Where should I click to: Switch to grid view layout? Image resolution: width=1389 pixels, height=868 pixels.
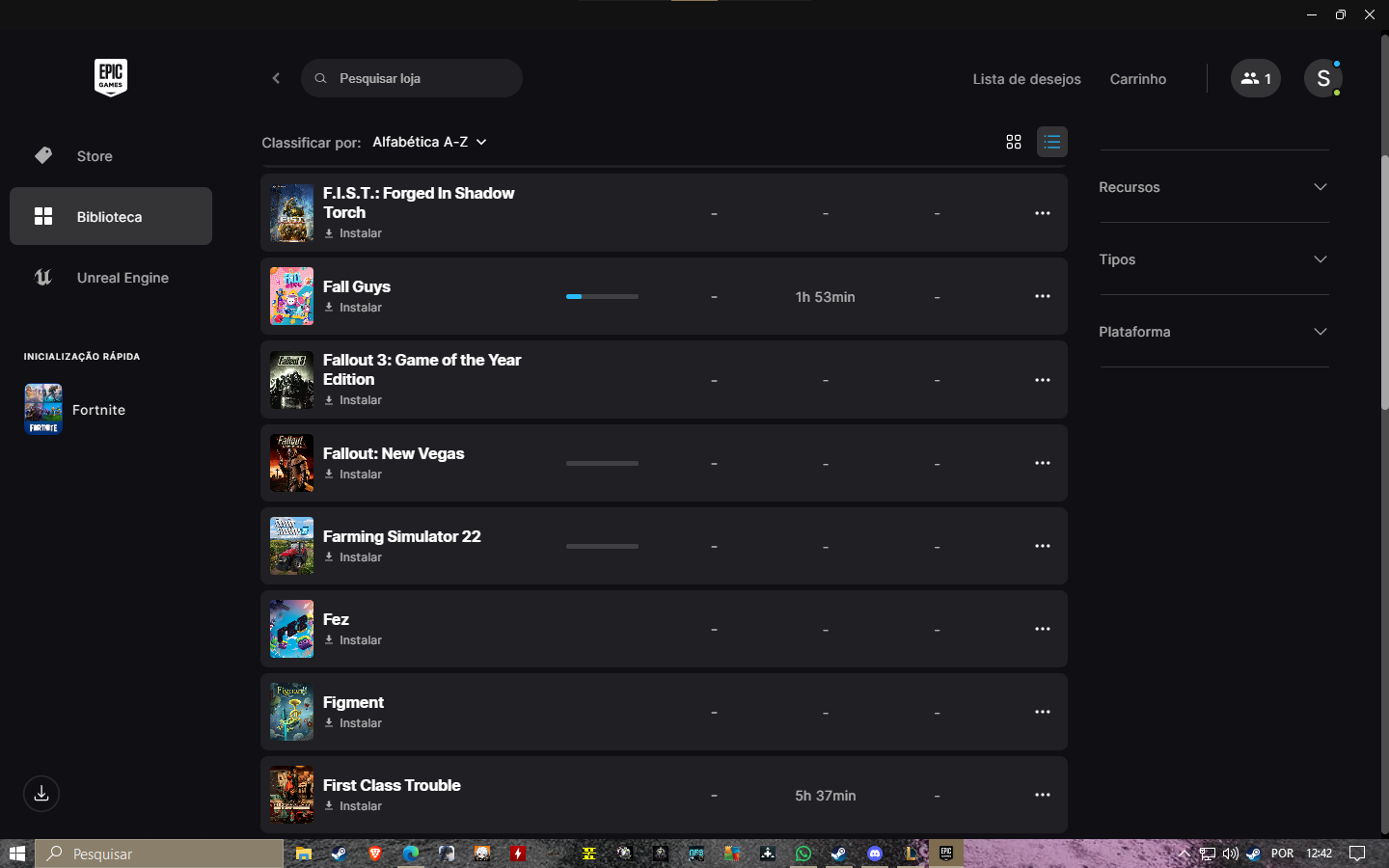[x=1013, y=142]
